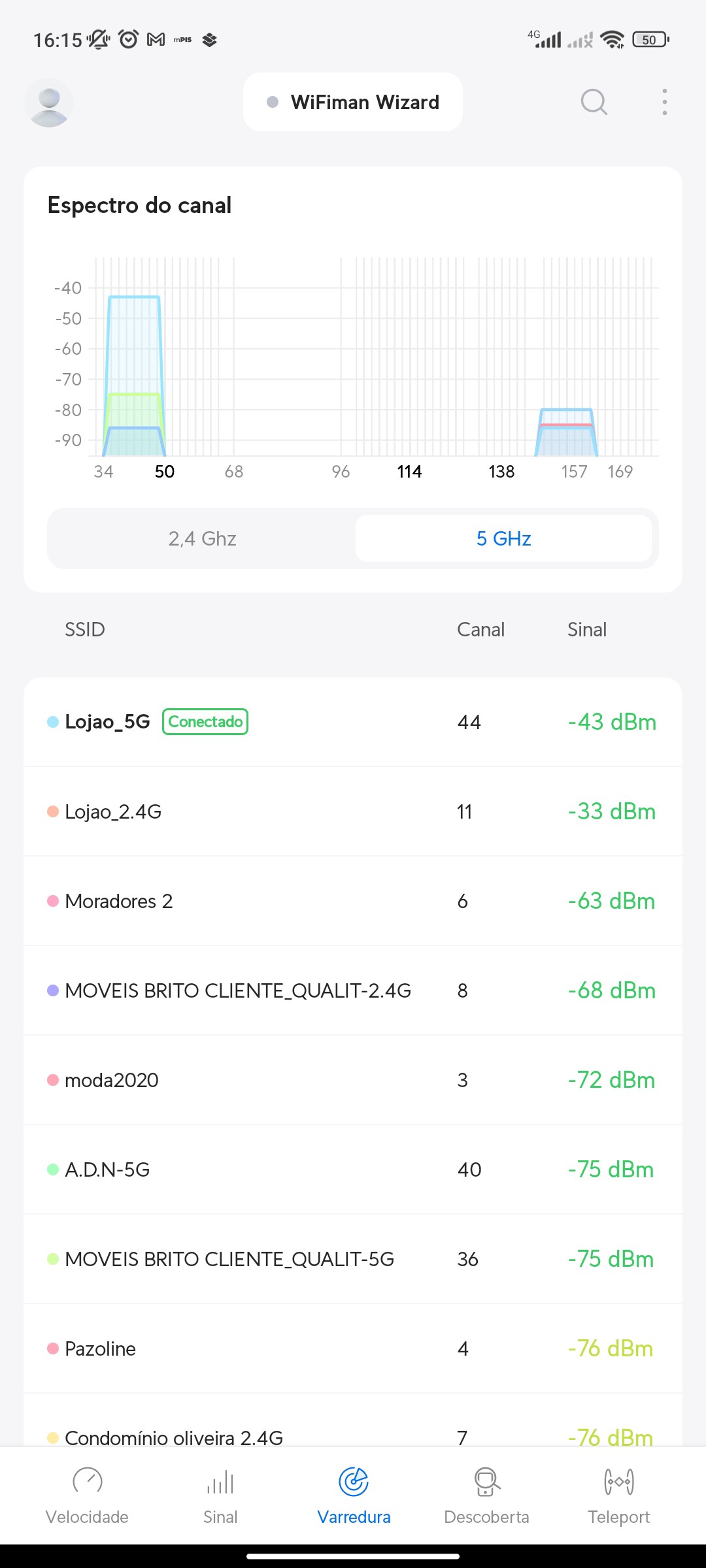Open the connected Lojao_5G network

353,722
